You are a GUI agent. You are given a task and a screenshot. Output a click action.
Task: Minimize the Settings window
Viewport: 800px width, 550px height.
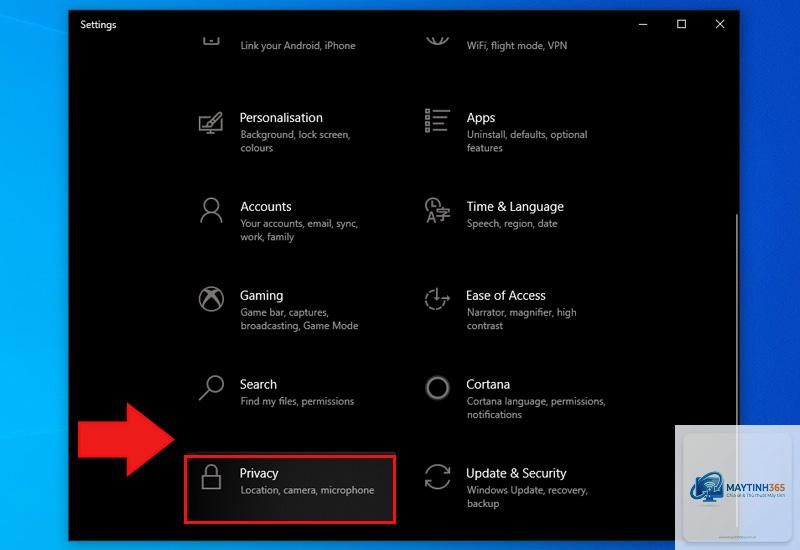tap(643, 24)
